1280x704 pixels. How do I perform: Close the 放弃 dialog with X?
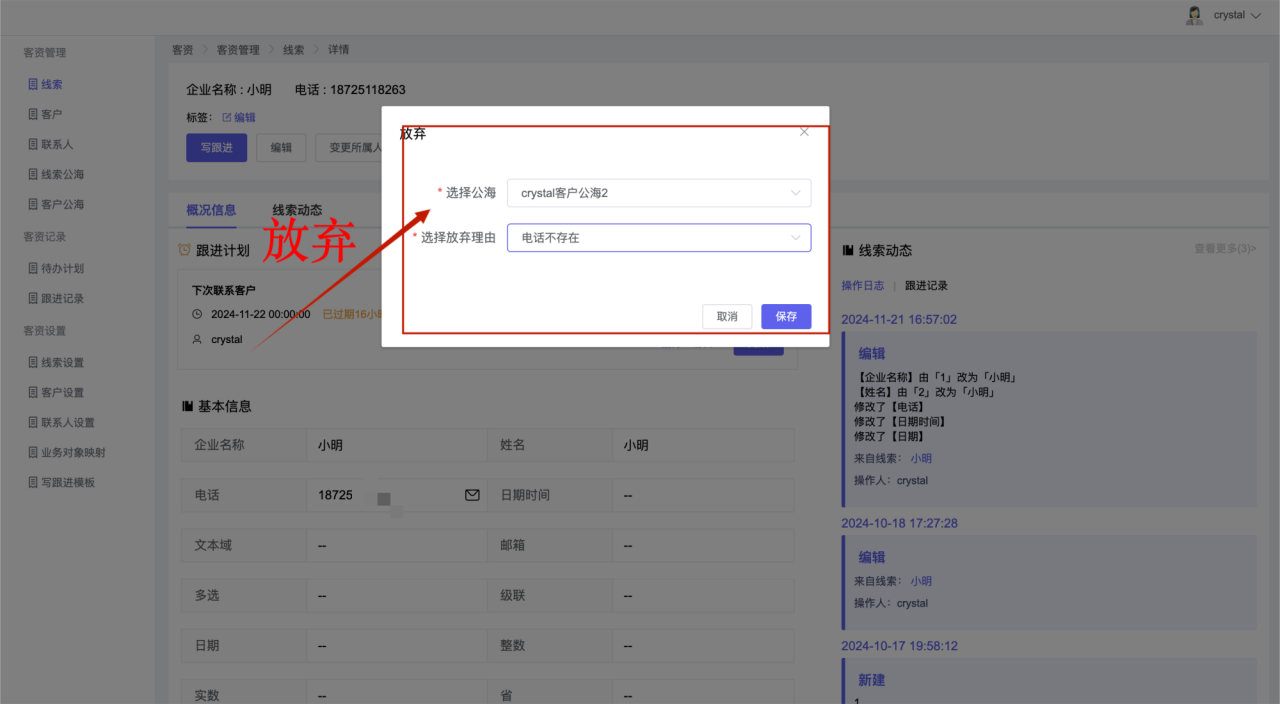[x=804, y=132]
